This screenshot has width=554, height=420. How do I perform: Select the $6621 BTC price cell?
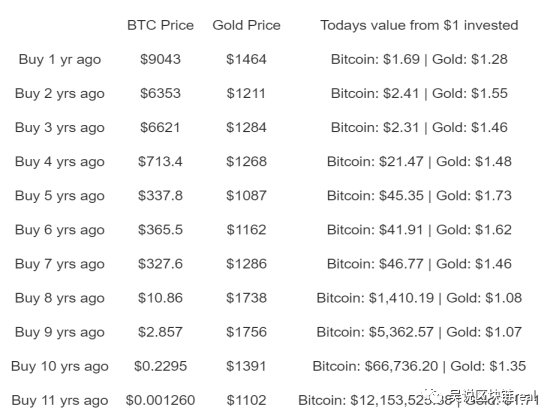pos(160,128)
